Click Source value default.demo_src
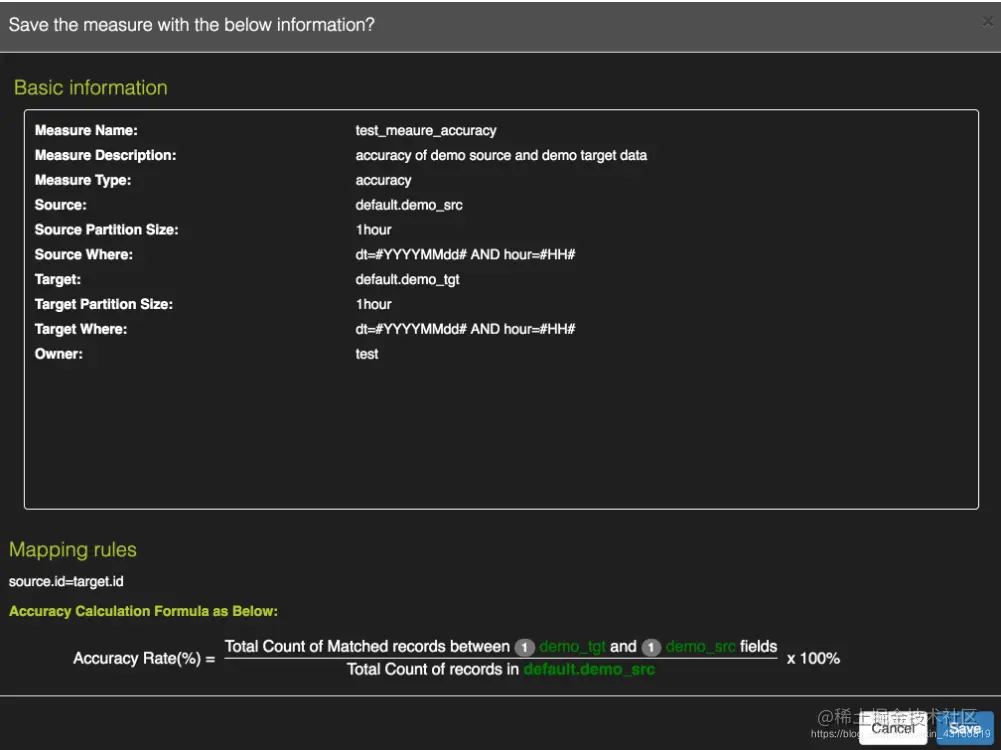Viewport: 1001px width, 750px height. click(409, 205)
